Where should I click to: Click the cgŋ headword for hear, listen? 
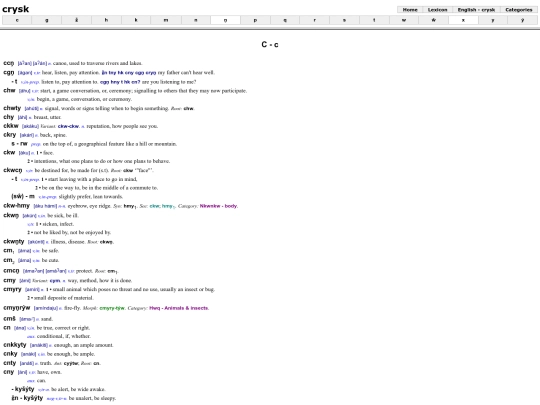point(9,72)
